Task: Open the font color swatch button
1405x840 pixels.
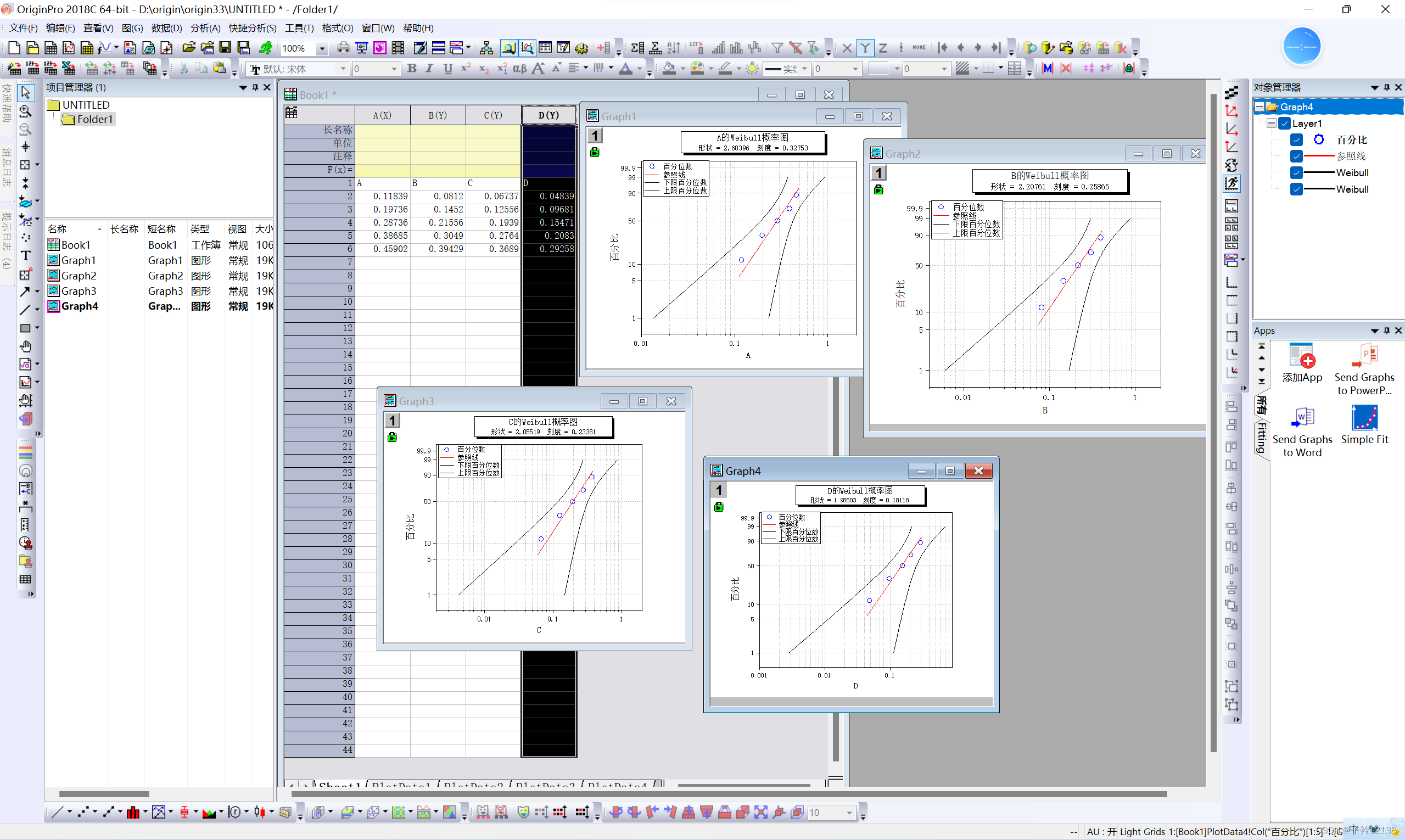Action: click(x=625, y=69)
